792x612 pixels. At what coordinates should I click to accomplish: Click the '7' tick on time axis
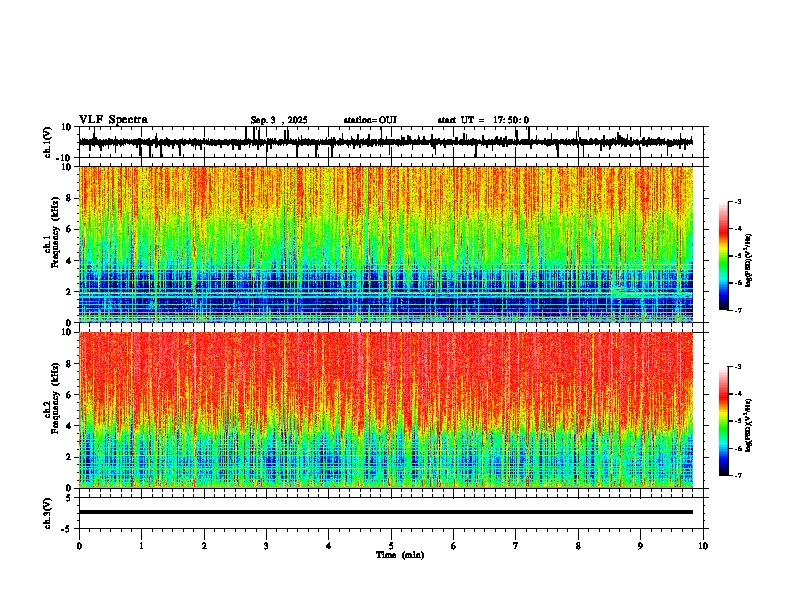tap(516, 546)
